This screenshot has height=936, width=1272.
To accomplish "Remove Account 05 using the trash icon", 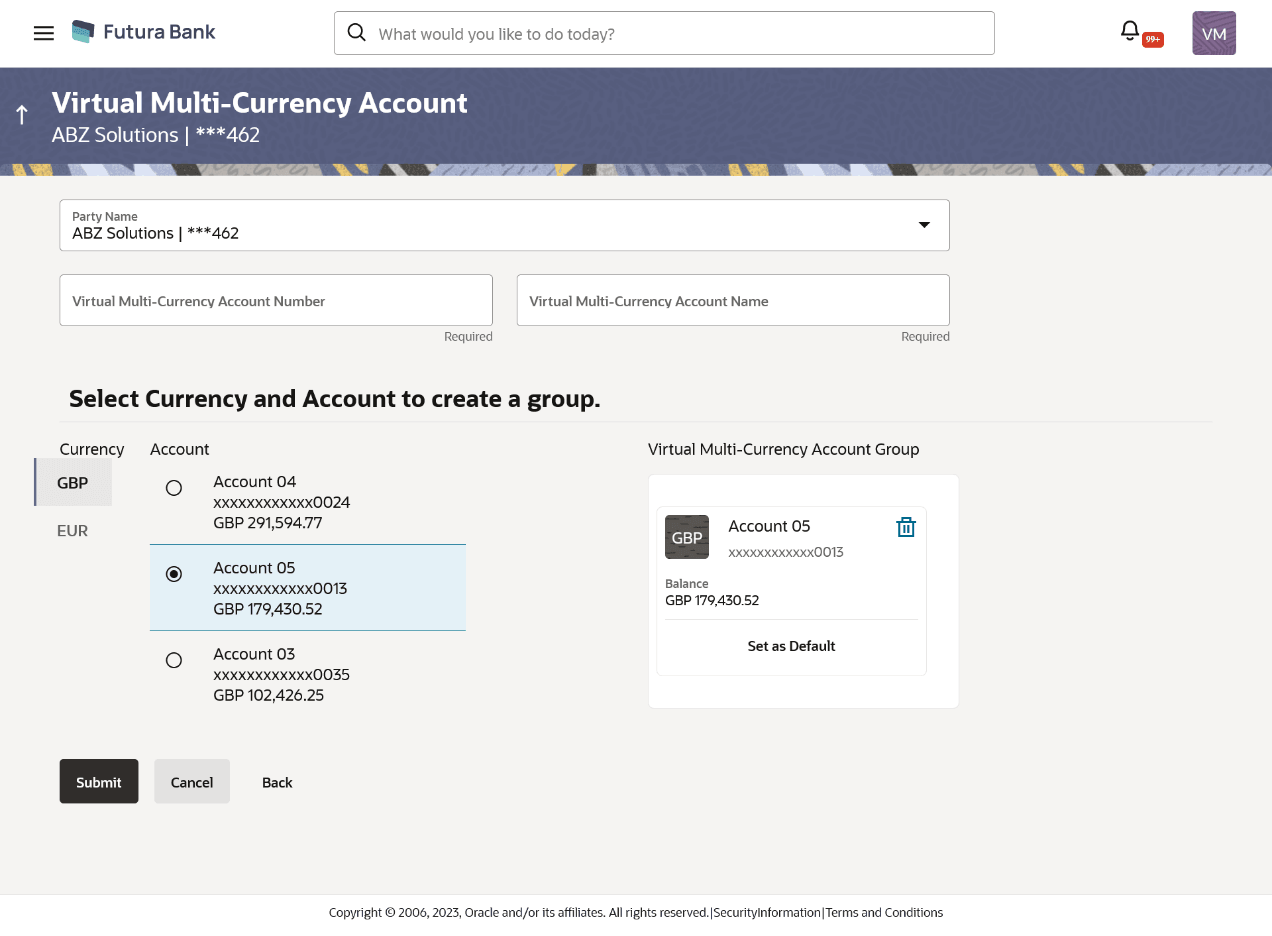I will click(x=906, y=526).
